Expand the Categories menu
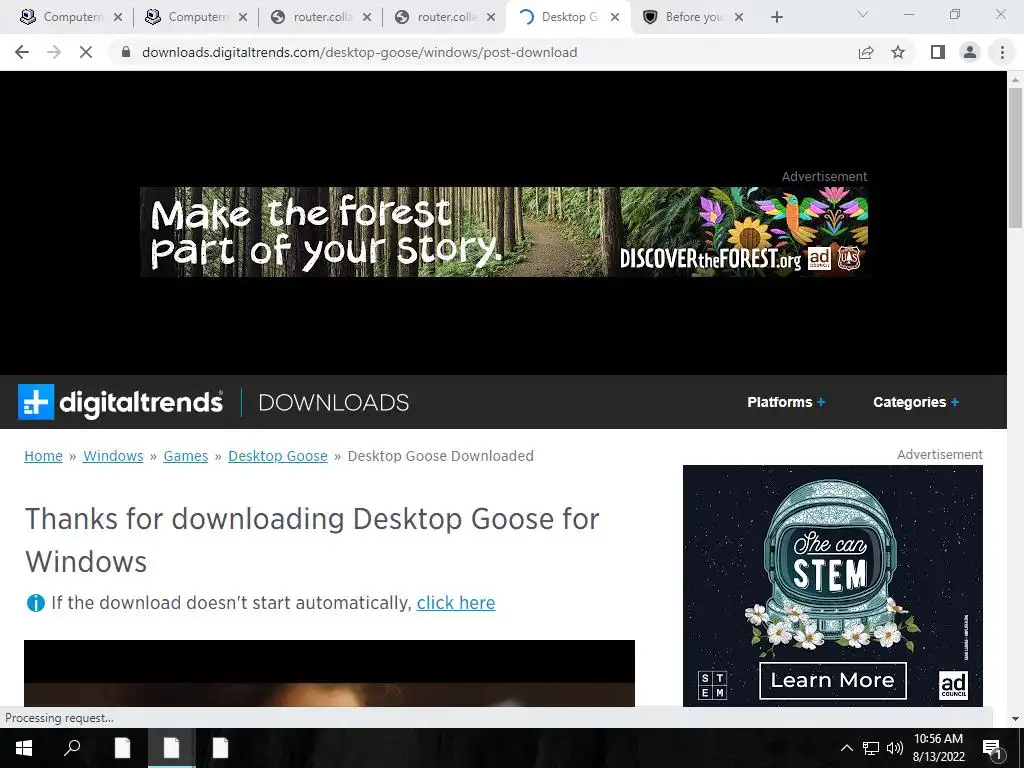This screenshot has width=1024, height=768. 916,402
